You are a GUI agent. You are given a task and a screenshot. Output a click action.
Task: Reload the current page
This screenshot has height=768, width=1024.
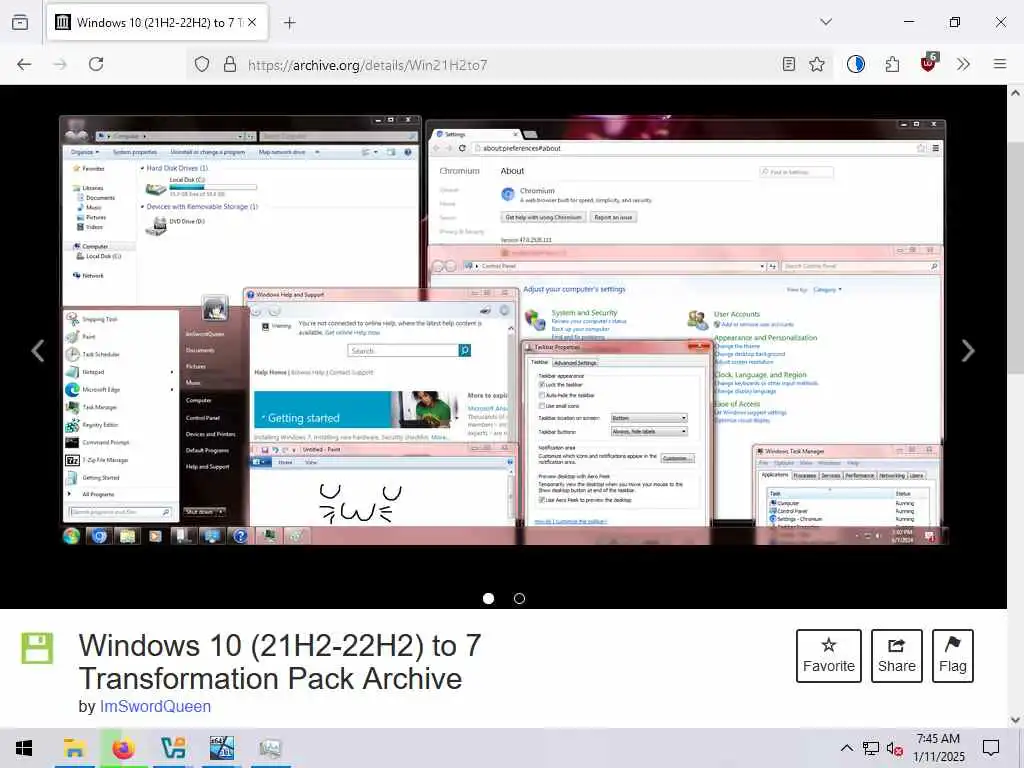pos(96,64)
